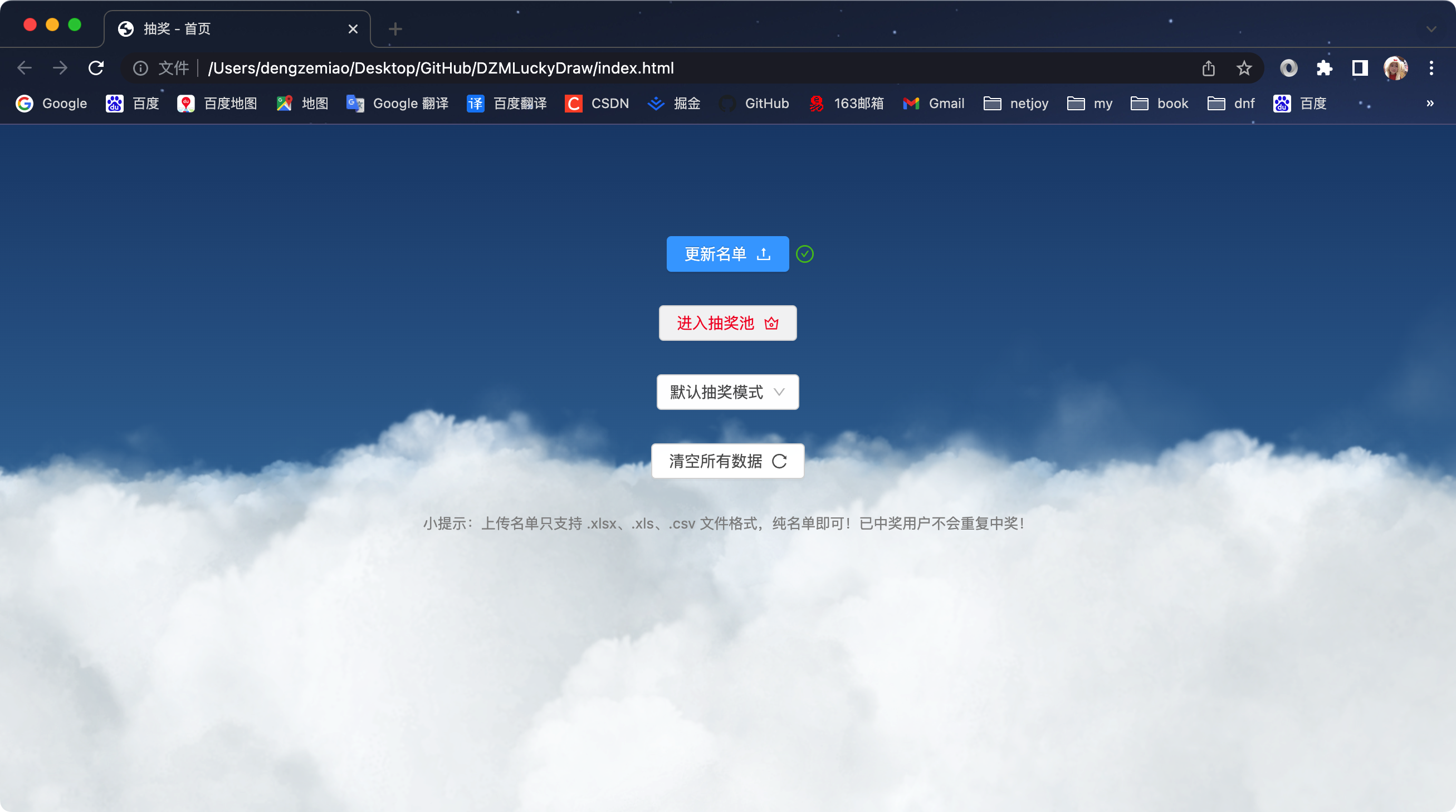Toggle the browser side panel icon

1360,69
